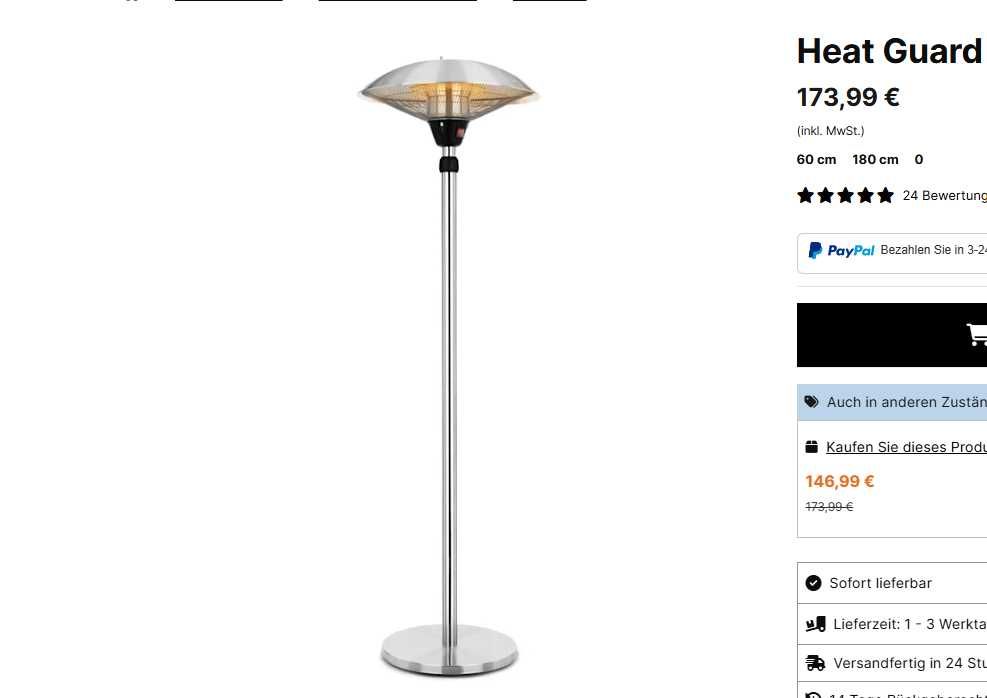Viewport: 987px width, 698px height.
Task: Click the box icon before 'Kaufen Sie dieses'
Action: pyautogui.click(x=811, y=447)
